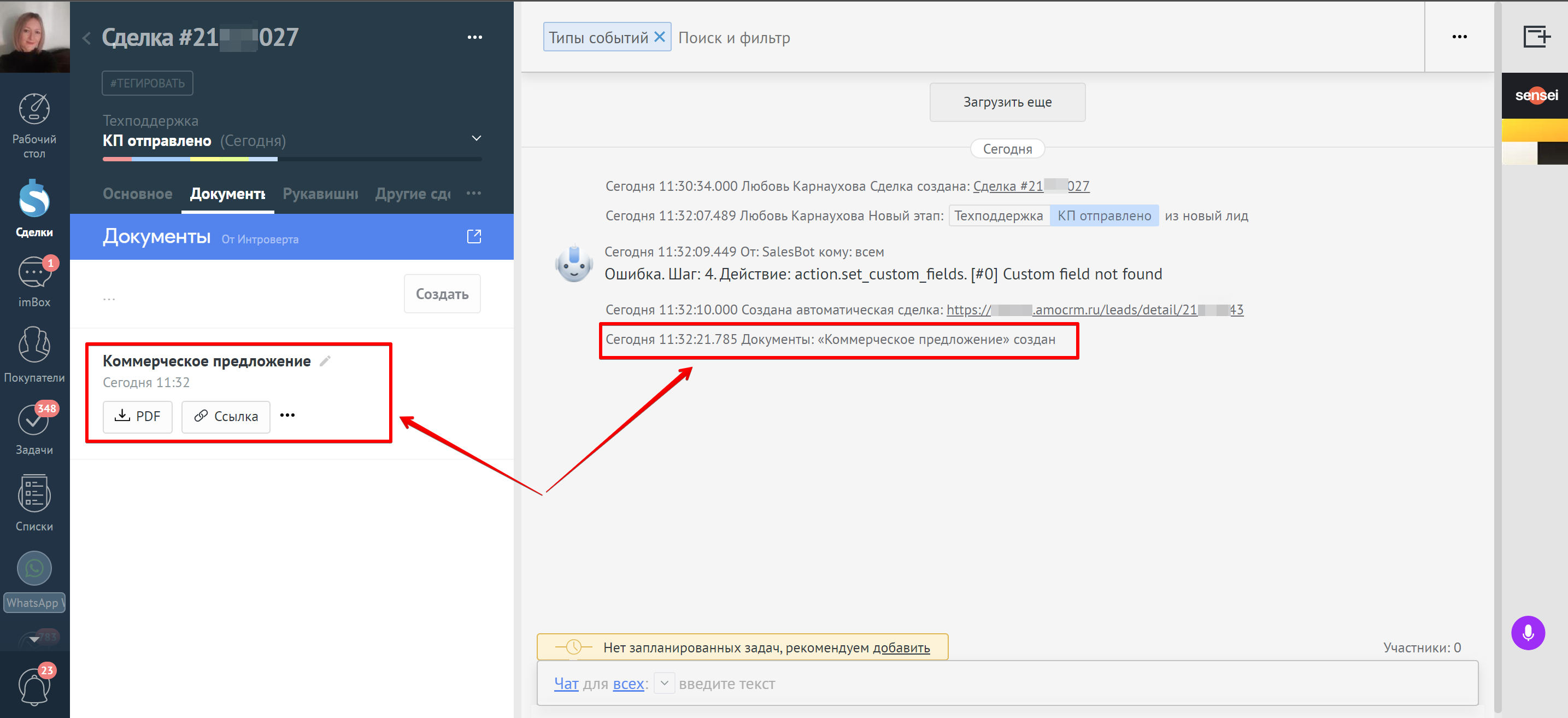Open automatic deal amocrm.ru link
This screenshot has height=718, width=1568.
(1095, 310)
